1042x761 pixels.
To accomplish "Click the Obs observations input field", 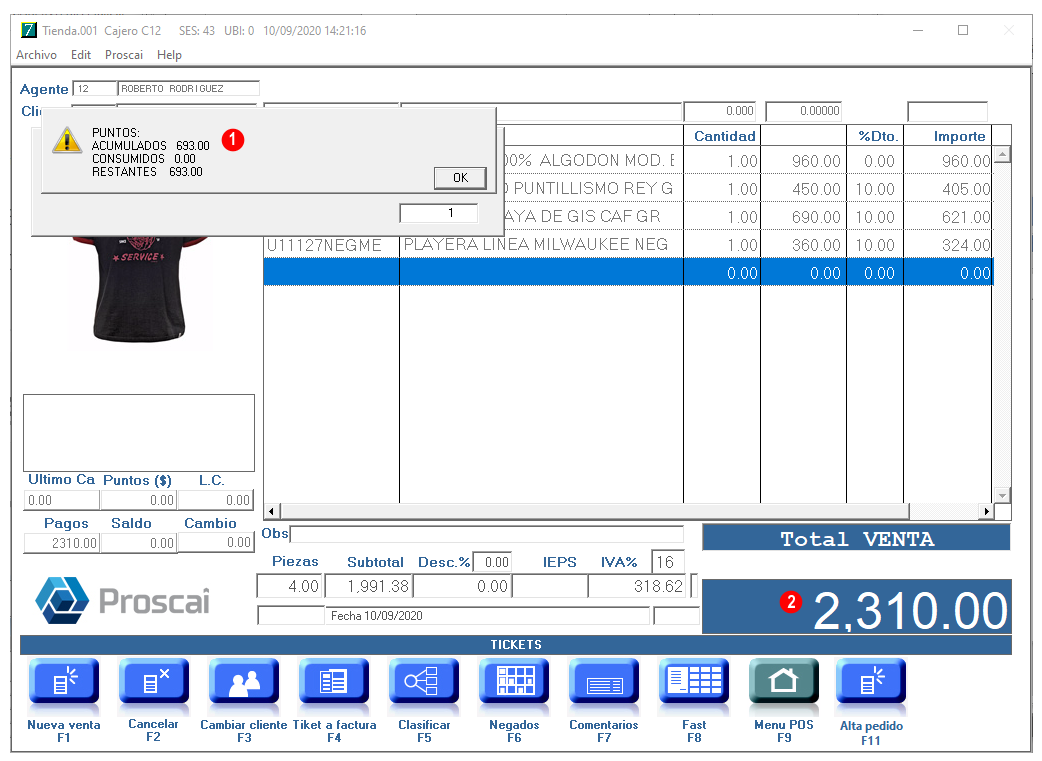I will pos(486,534).
